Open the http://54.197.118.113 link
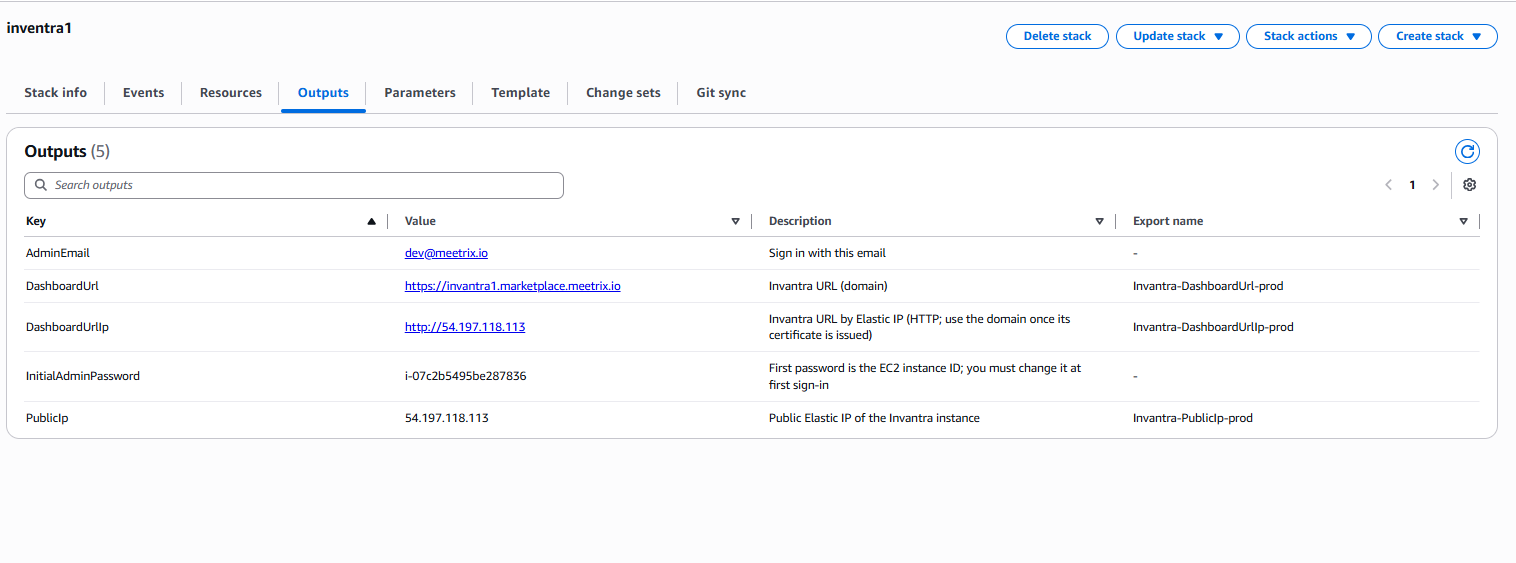Screen dimensions: 1516x563 [465, 327]
